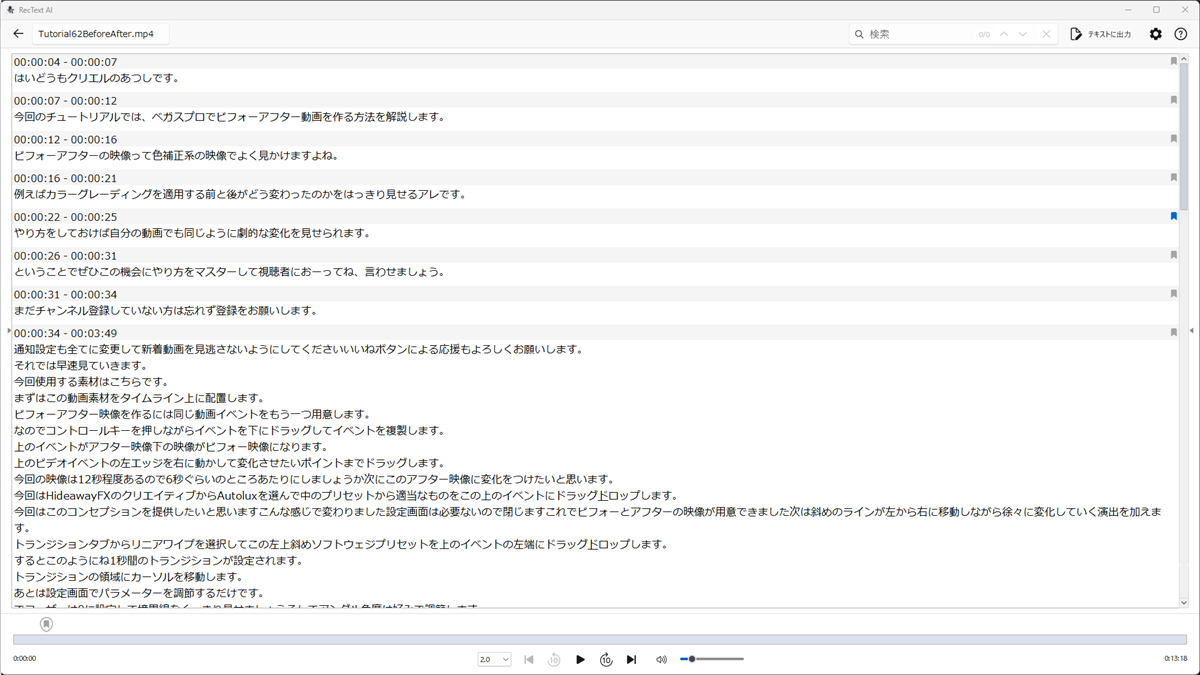Mute the audio speaker icon
Screen dimensions: 1200x675
[x=661, y=660]
